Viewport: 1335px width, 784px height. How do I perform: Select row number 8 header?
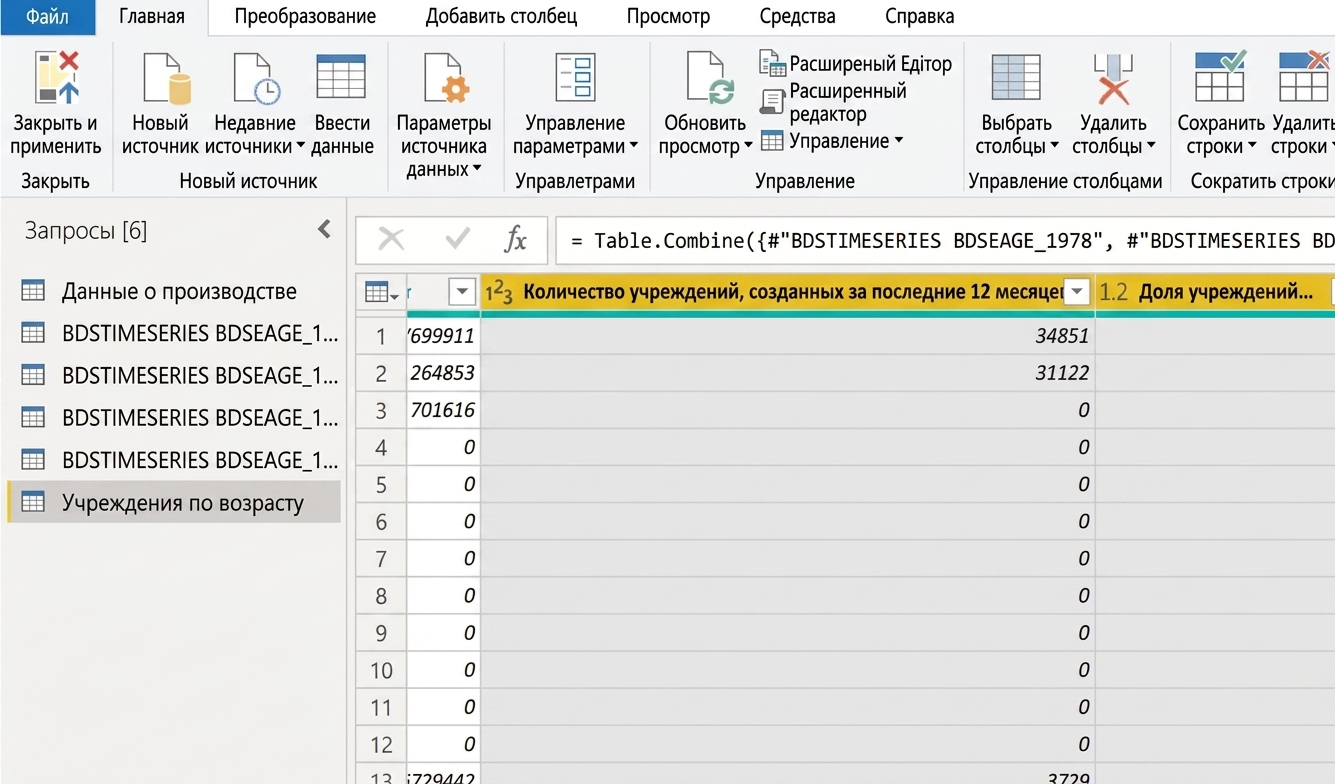381,596
